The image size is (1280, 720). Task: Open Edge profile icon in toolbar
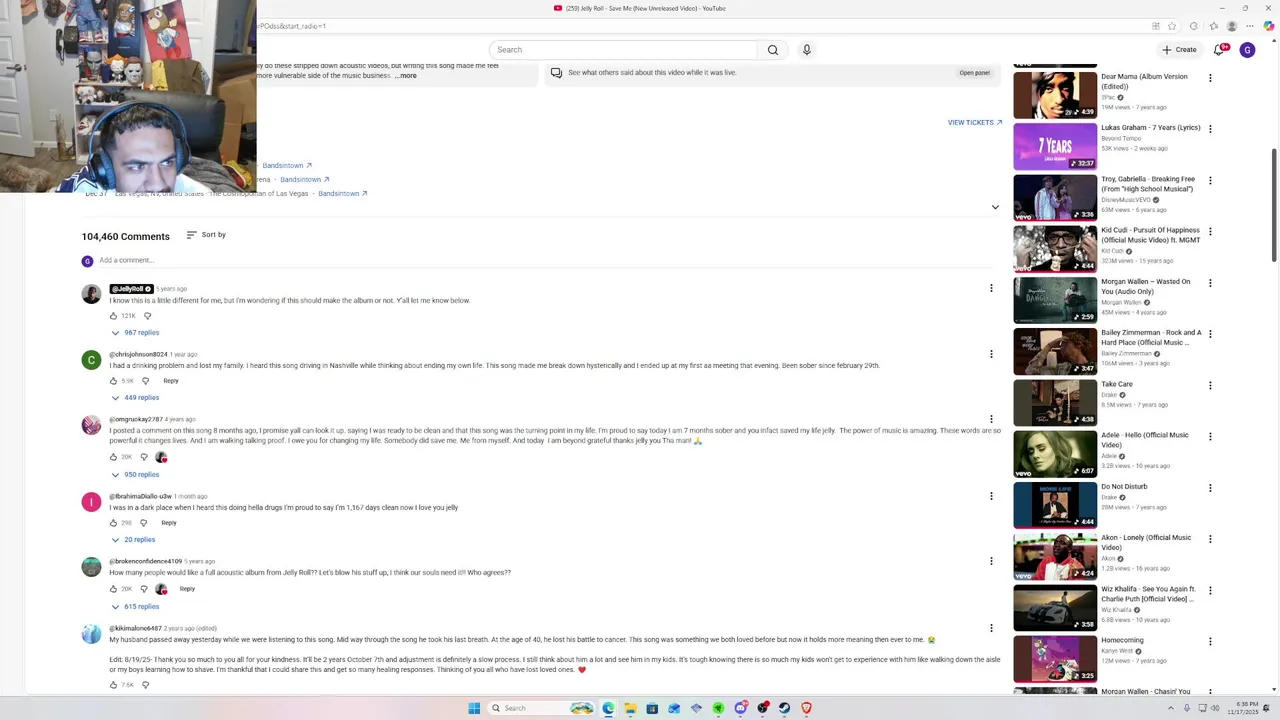tap(1232, 26)
